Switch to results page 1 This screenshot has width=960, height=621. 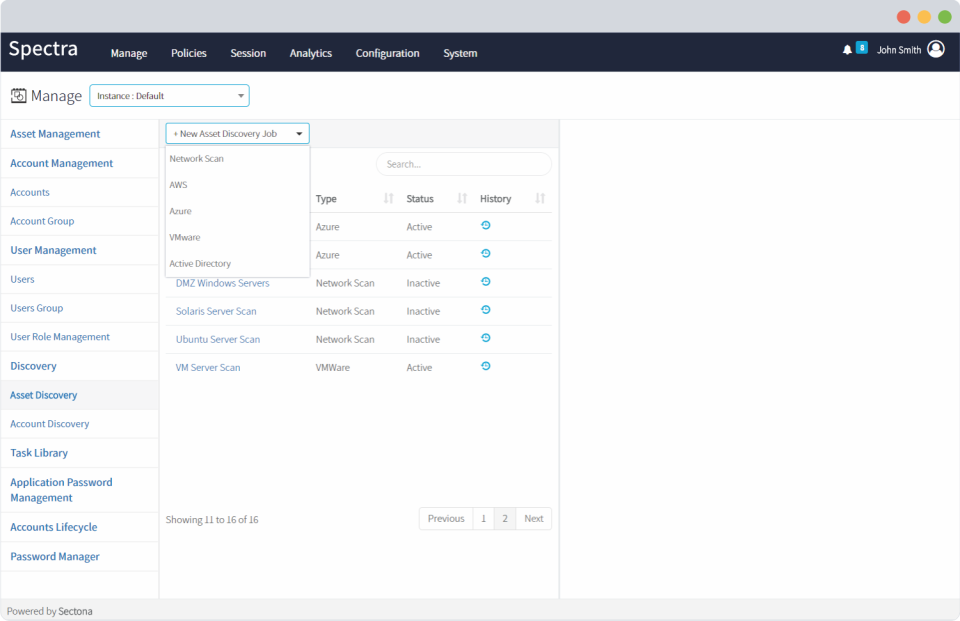click(483, 518)
